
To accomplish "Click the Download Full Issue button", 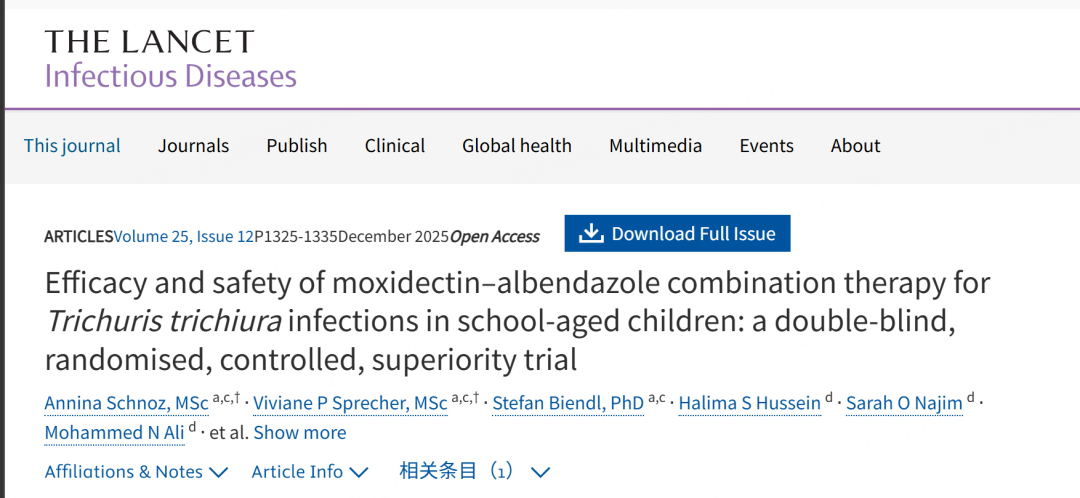I will pos(677,234).
